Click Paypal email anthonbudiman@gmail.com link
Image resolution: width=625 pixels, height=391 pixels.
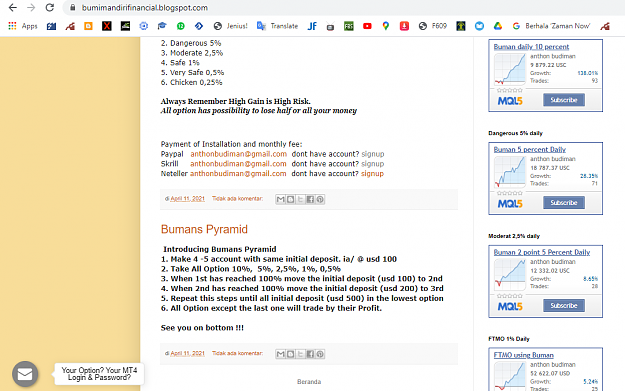coord(238,154)
